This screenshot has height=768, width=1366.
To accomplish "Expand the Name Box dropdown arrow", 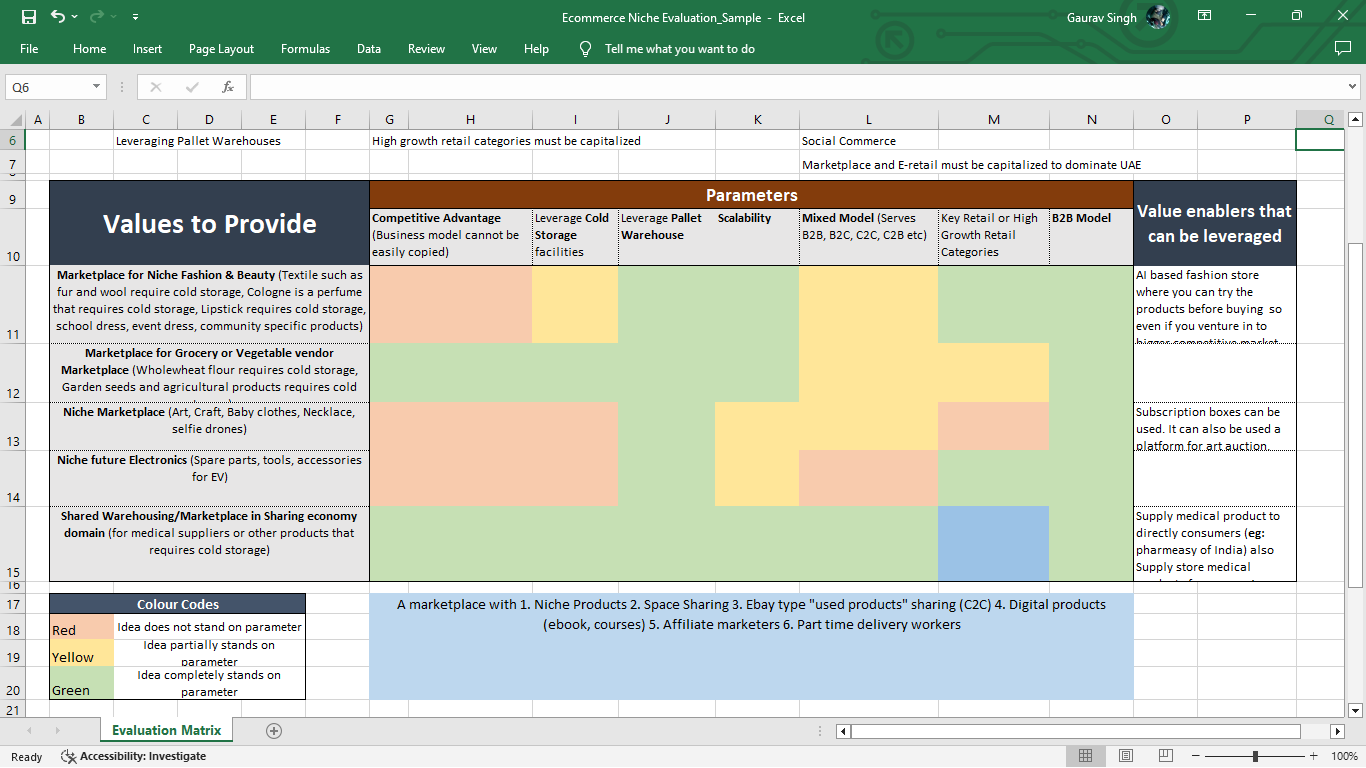I will [96, 87].
